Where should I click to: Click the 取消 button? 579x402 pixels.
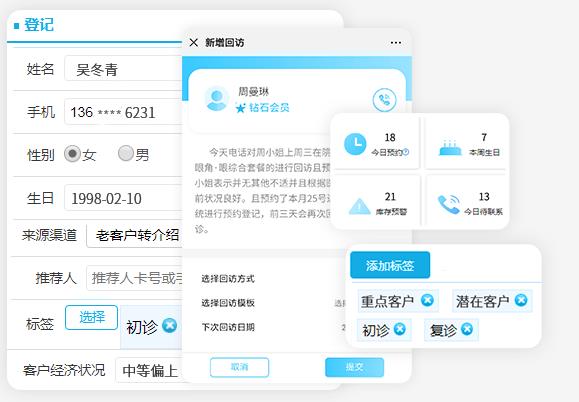click(x=240, y=367)
